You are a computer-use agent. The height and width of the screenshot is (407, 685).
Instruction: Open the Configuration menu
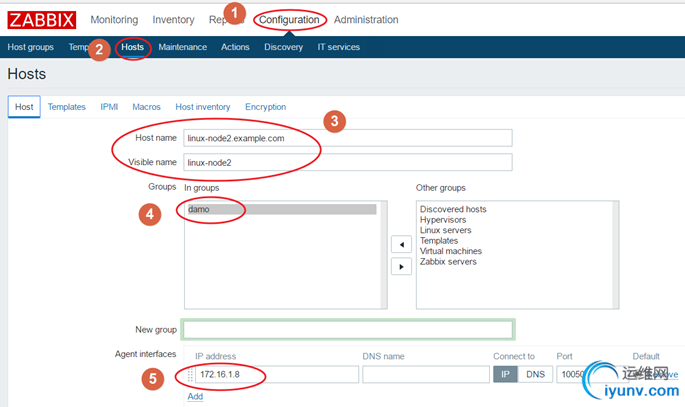(x=289, y=20)
